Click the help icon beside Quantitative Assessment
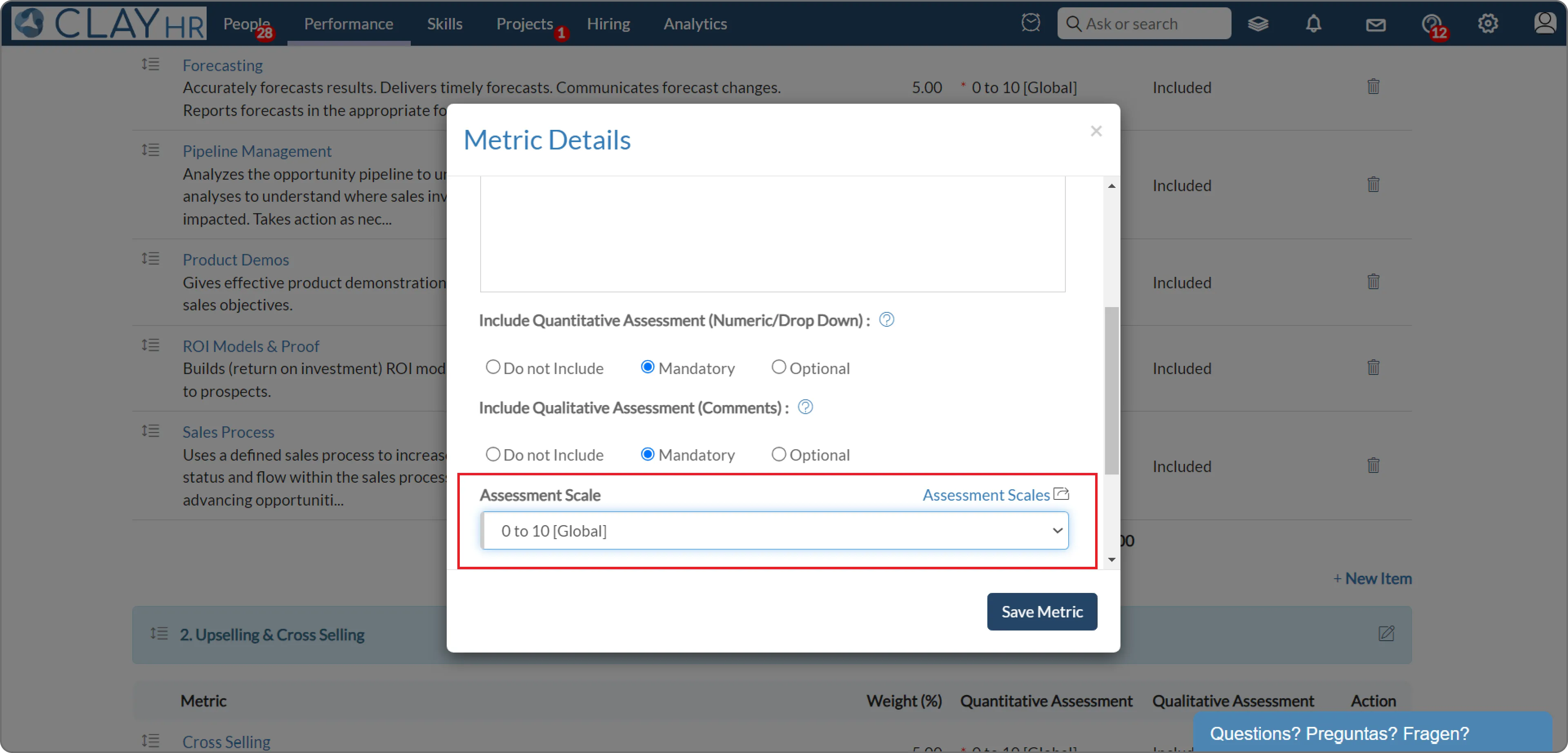Screen dimensions: 1568x753 pos(886,320)
